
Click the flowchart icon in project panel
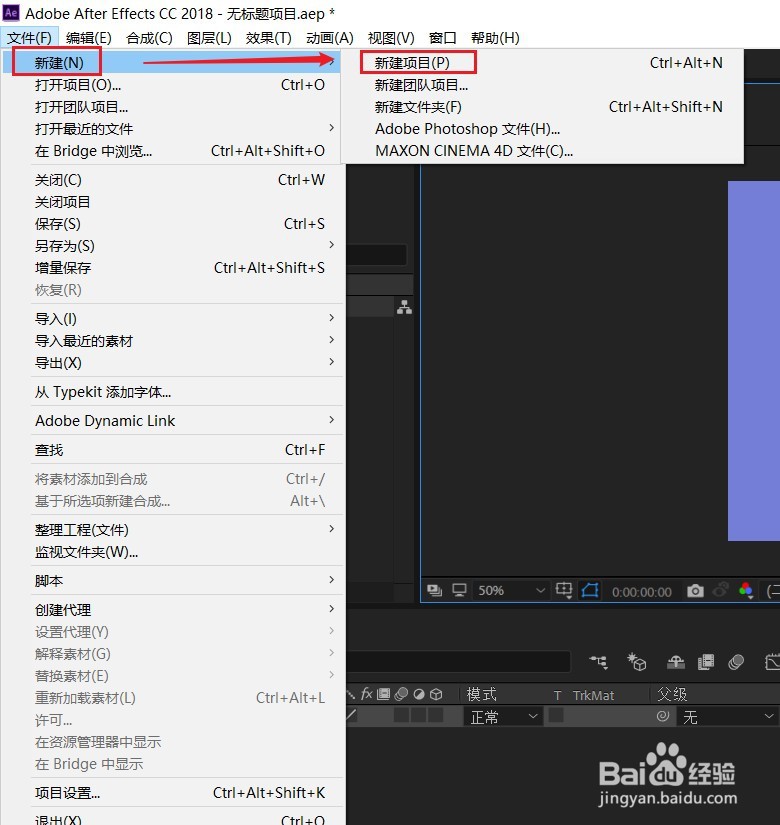click(404, 307)
